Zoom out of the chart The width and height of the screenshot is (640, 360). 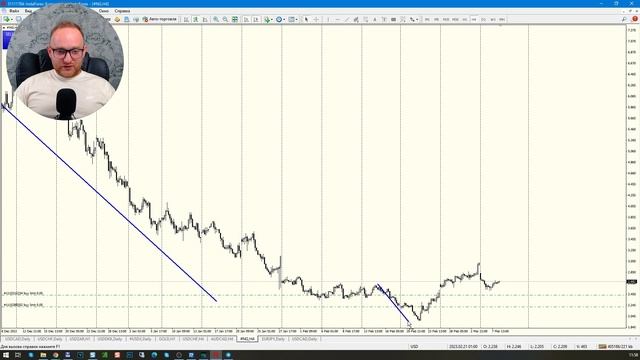225,19
